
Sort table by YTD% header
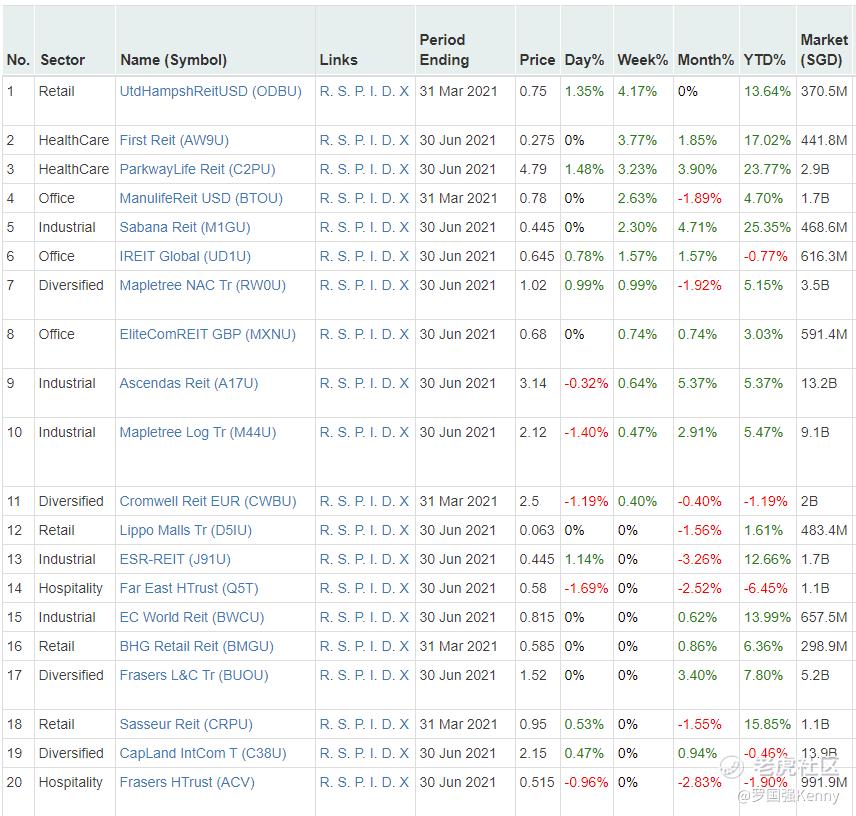764,59
